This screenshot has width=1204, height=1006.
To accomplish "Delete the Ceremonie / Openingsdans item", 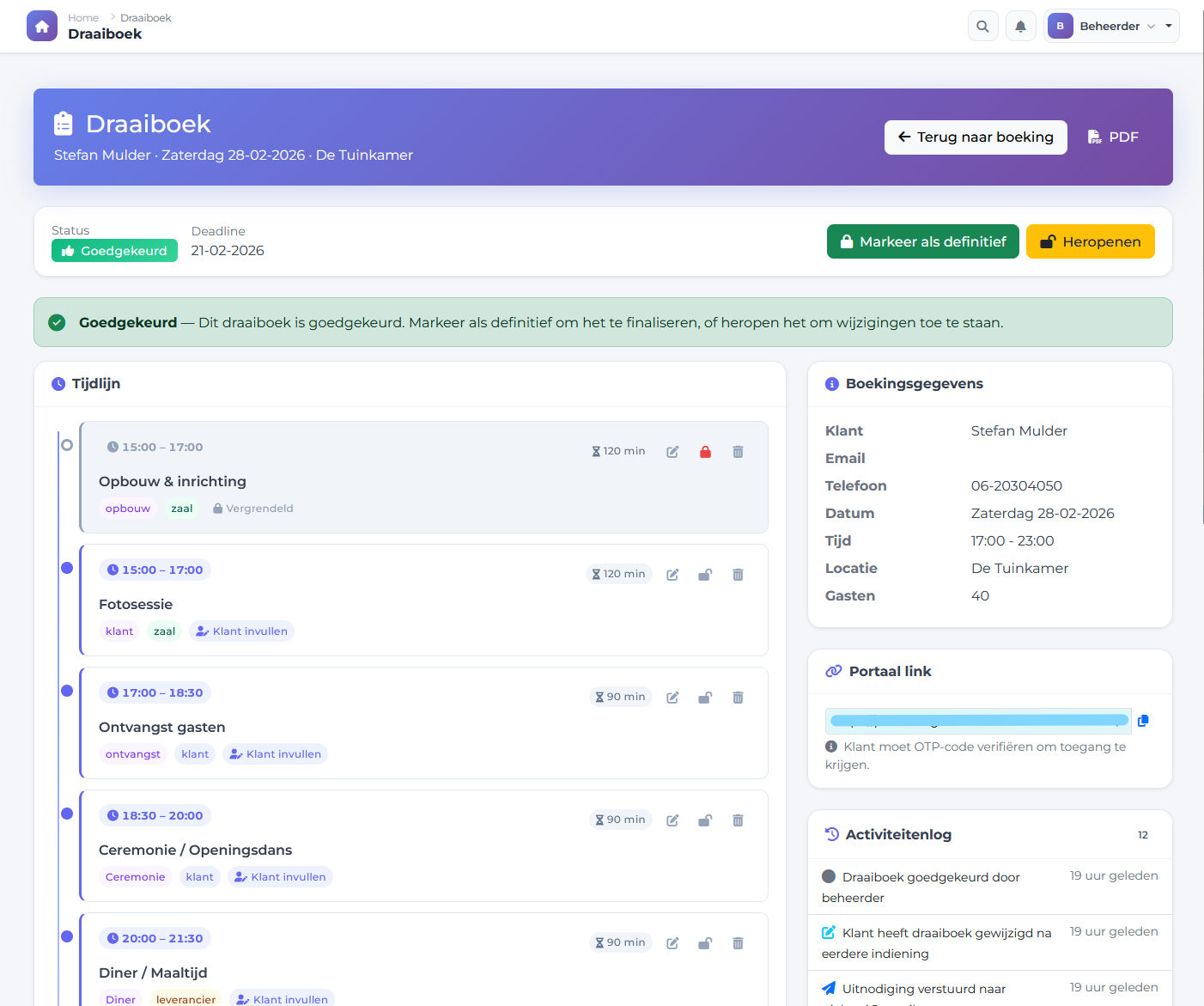I will 738,820.
